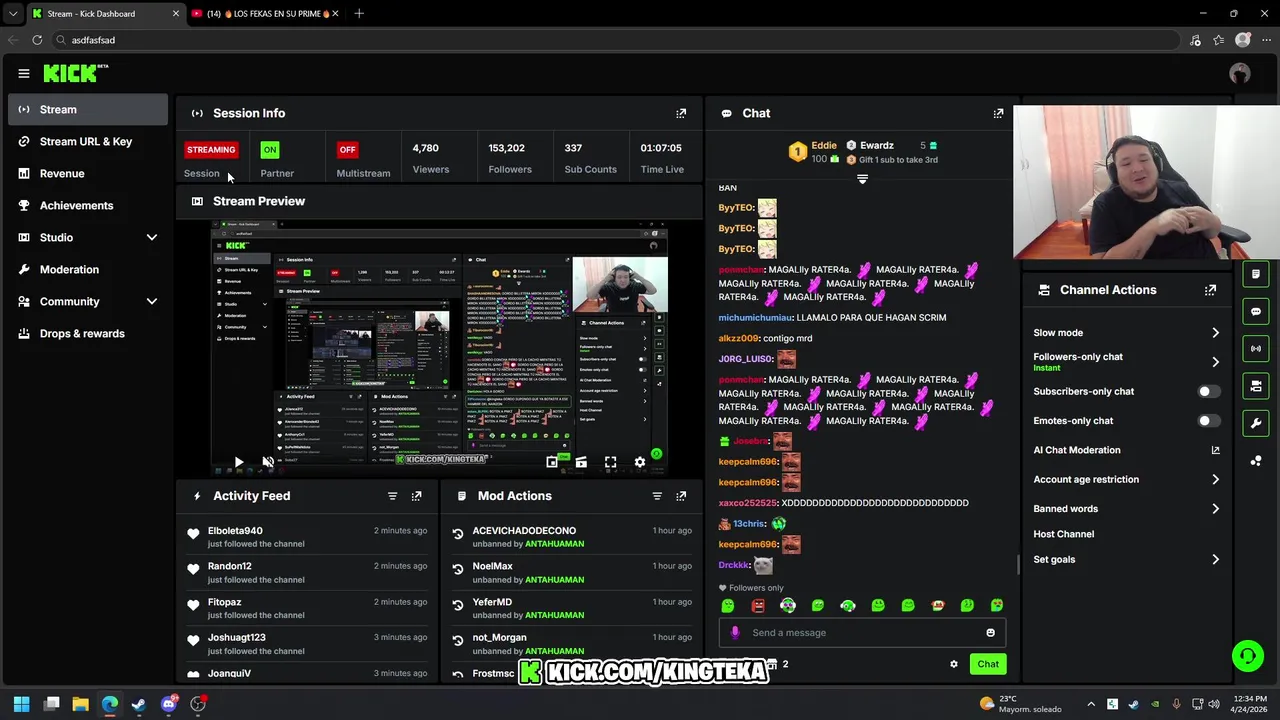Screen dimensions: 1280x720
Task: Open the Mod Actions filter icon
Action: (657, 496)
